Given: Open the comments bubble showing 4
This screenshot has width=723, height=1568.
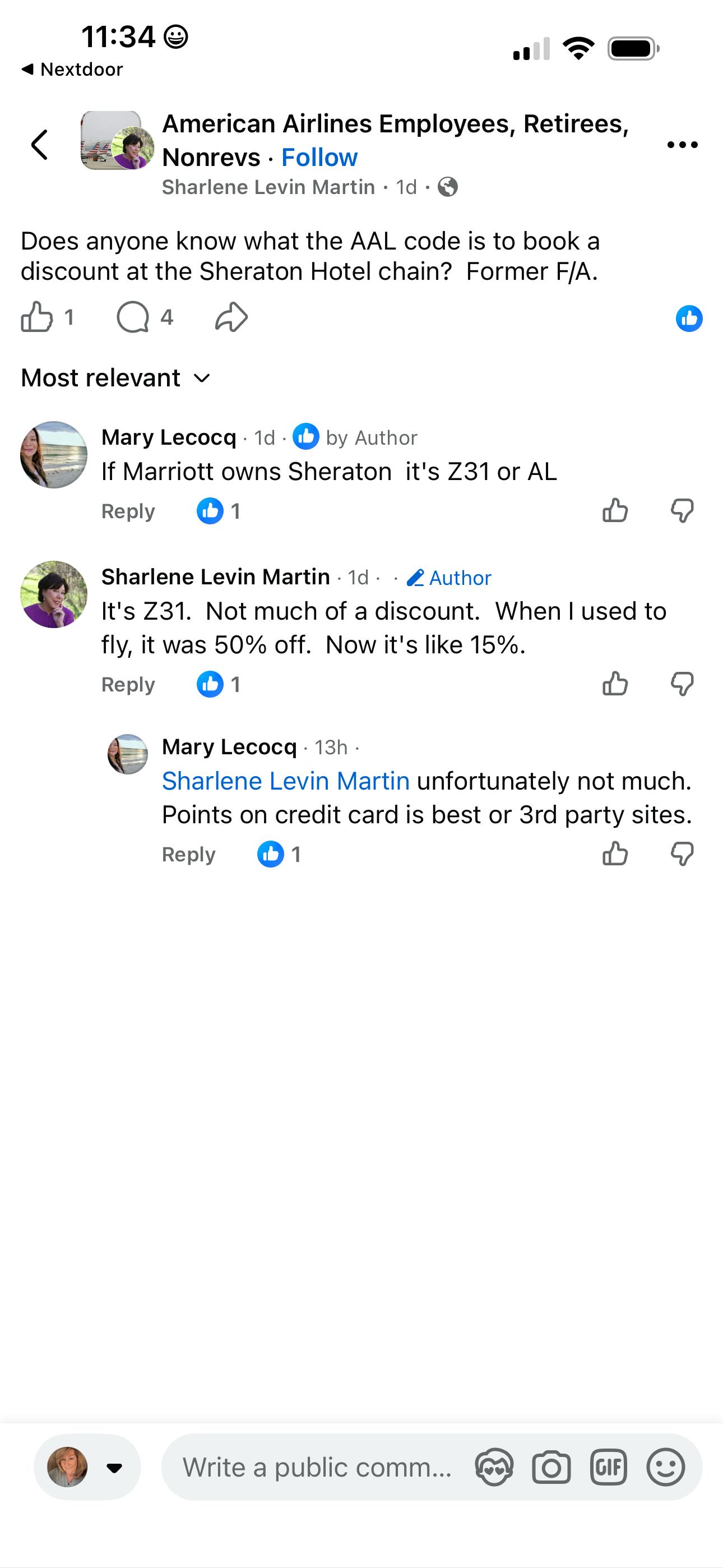Looking at the screenshot, I should 133,317.
